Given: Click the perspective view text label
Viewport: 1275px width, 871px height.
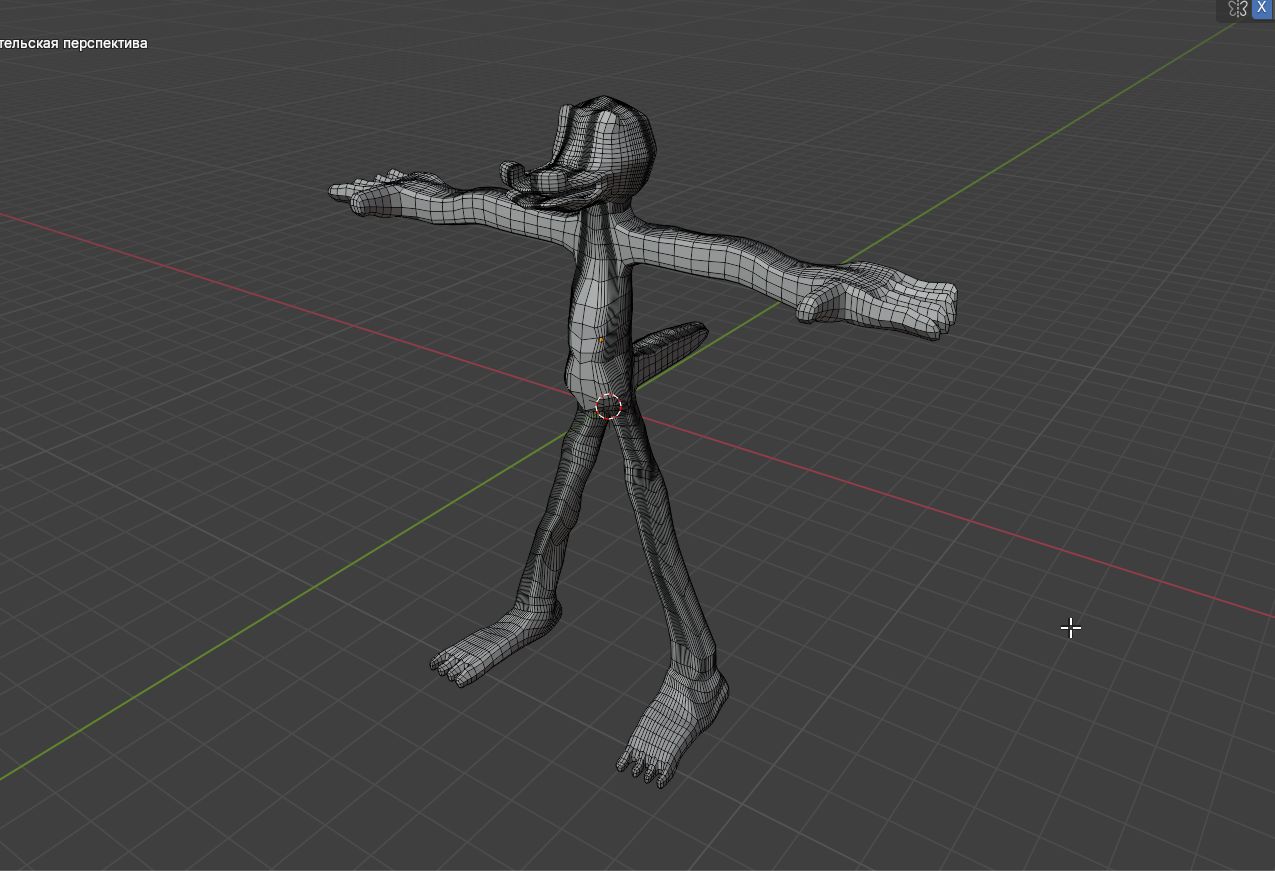Looking at the screenshot, I should pyautogui.click(x=73, y=43).
